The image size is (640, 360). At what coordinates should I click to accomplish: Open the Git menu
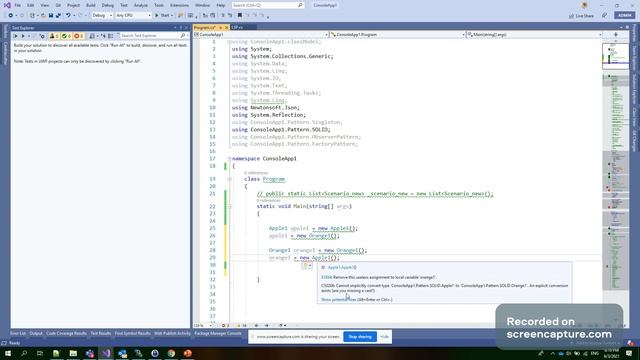[58, 5]
